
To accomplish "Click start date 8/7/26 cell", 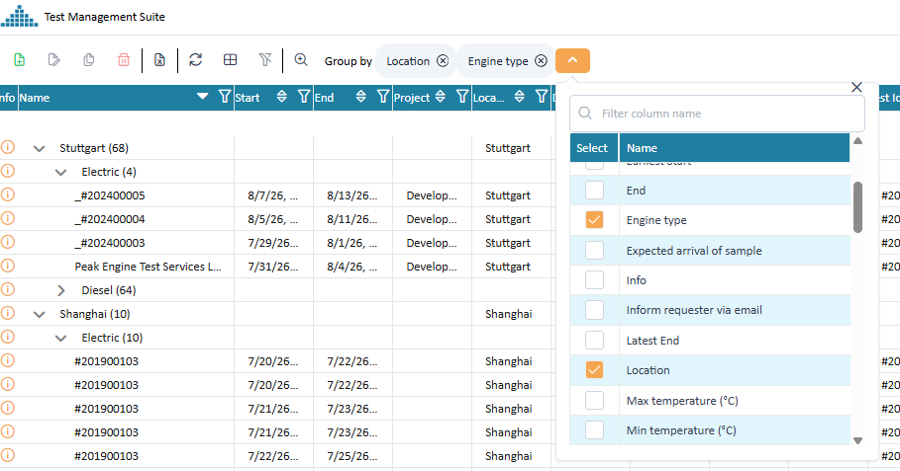I will coord(273,195).
